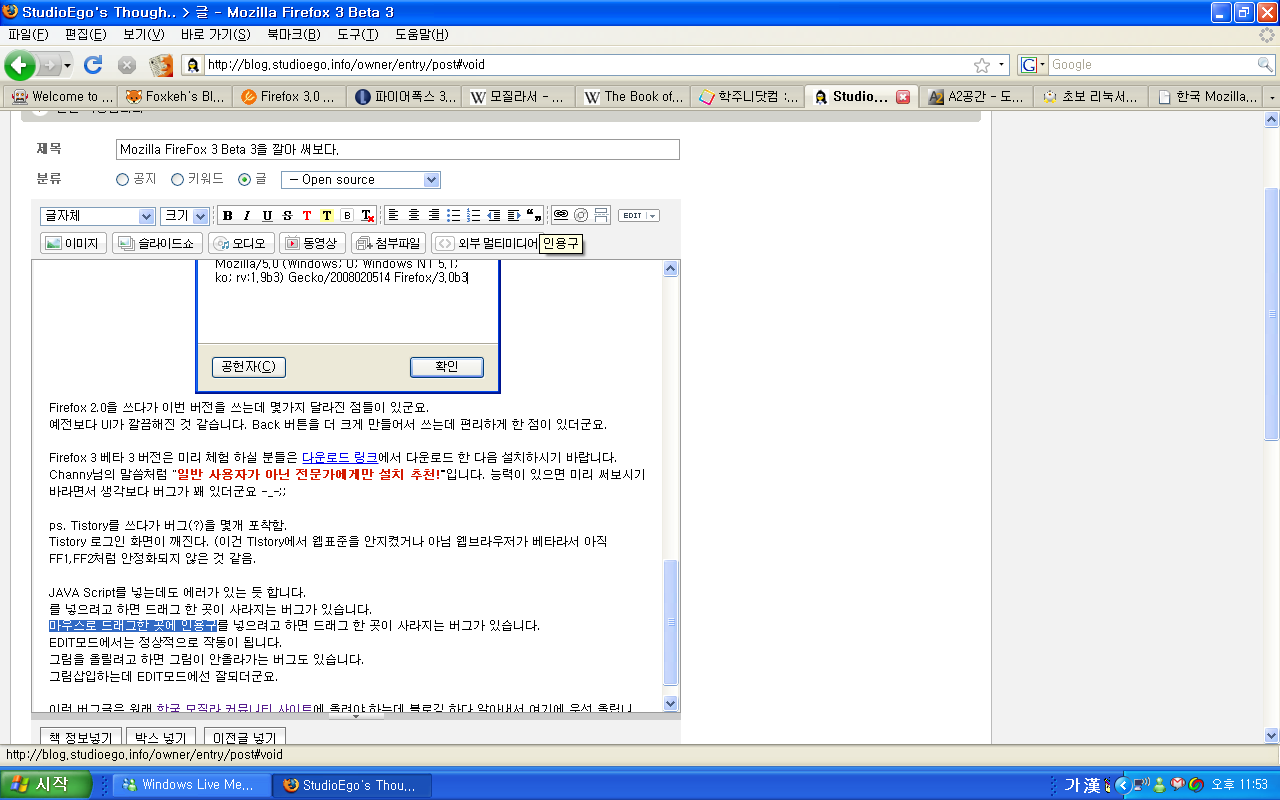The height and width of the screenshot is (800, 1280).
Task: Click the 확인 button in the embedded image
Action: 447,367
